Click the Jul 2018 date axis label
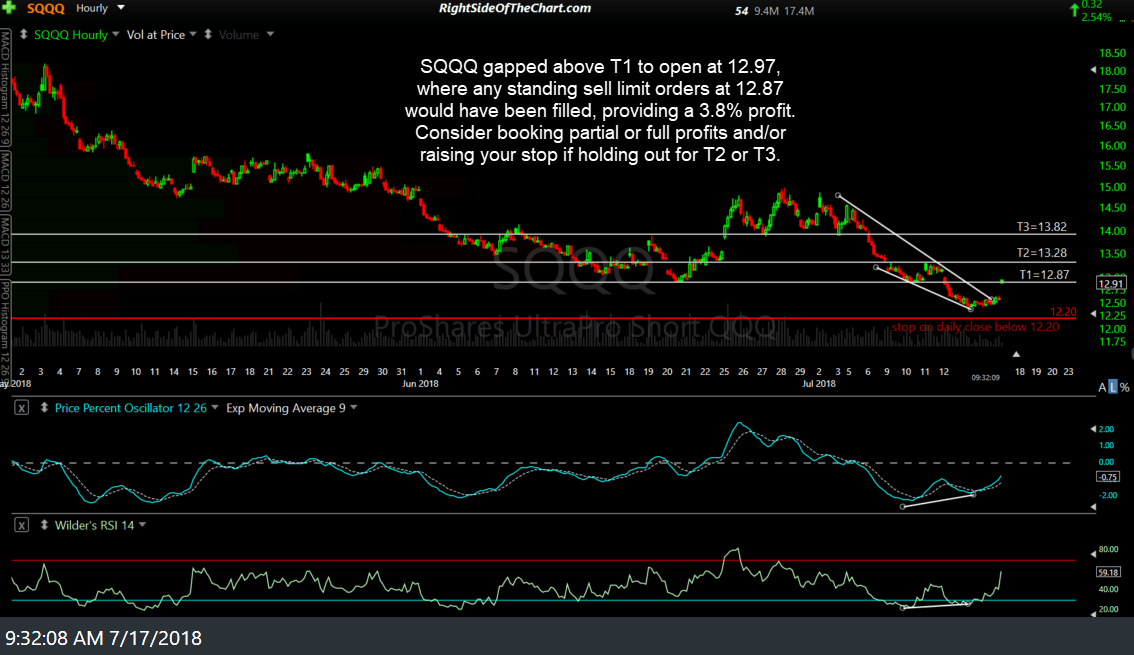 [819, 384]
